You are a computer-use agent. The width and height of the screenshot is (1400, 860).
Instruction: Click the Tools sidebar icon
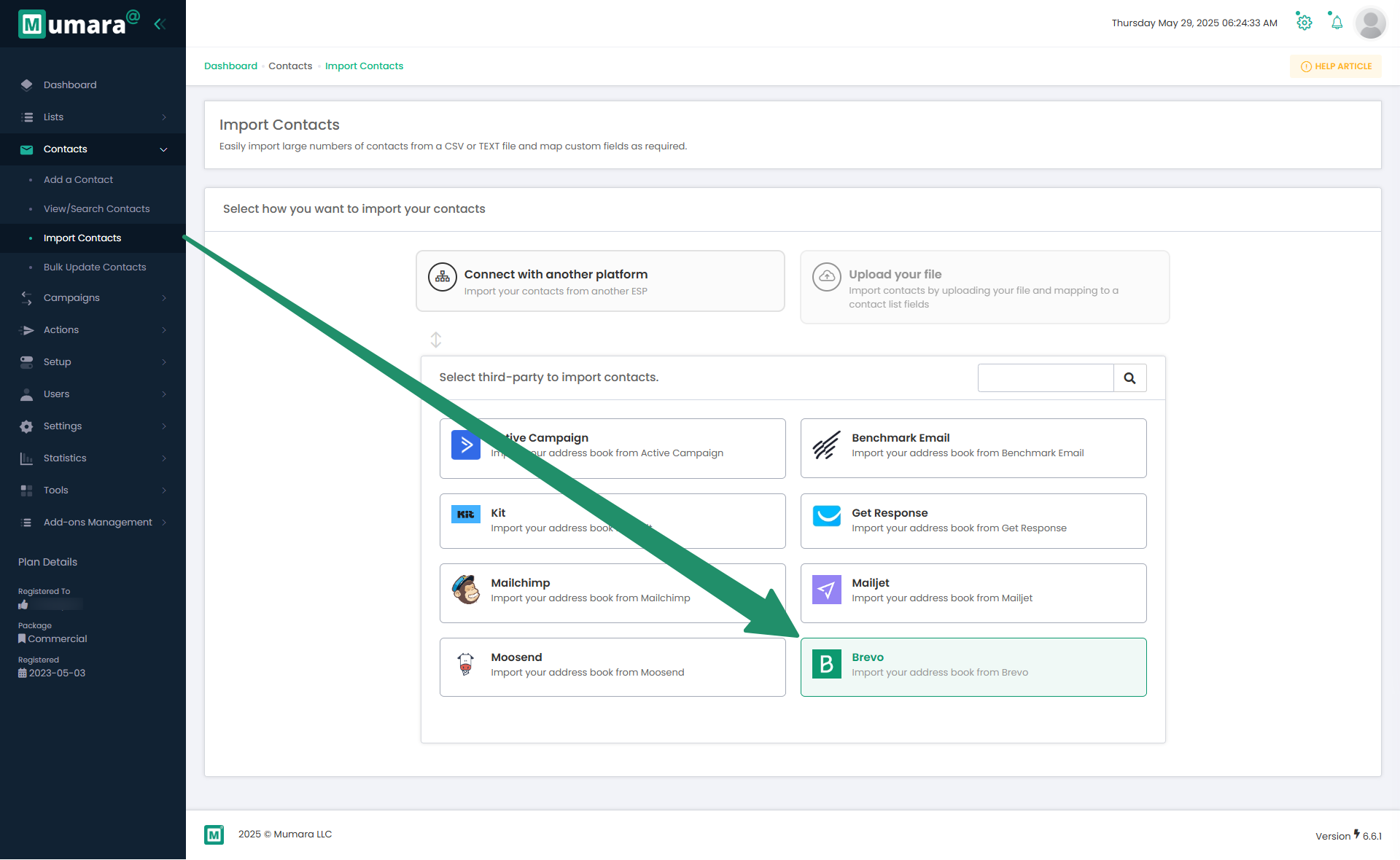27,490
